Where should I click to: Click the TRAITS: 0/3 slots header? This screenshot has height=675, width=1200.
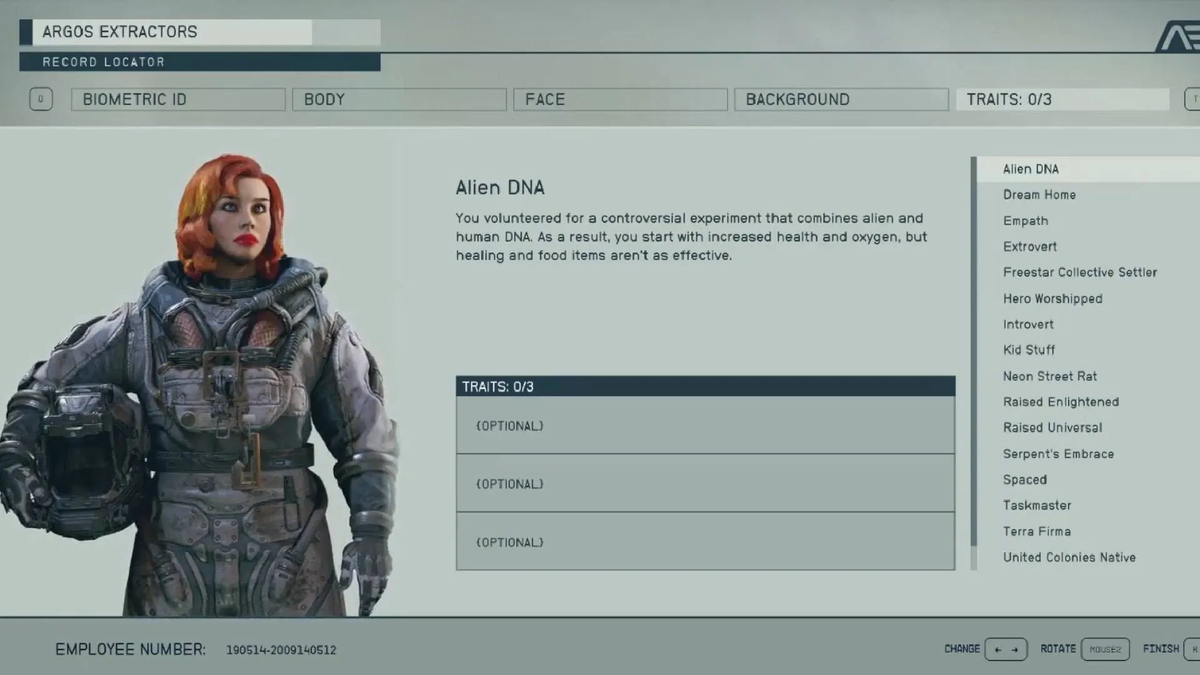(x=706, y=386)
